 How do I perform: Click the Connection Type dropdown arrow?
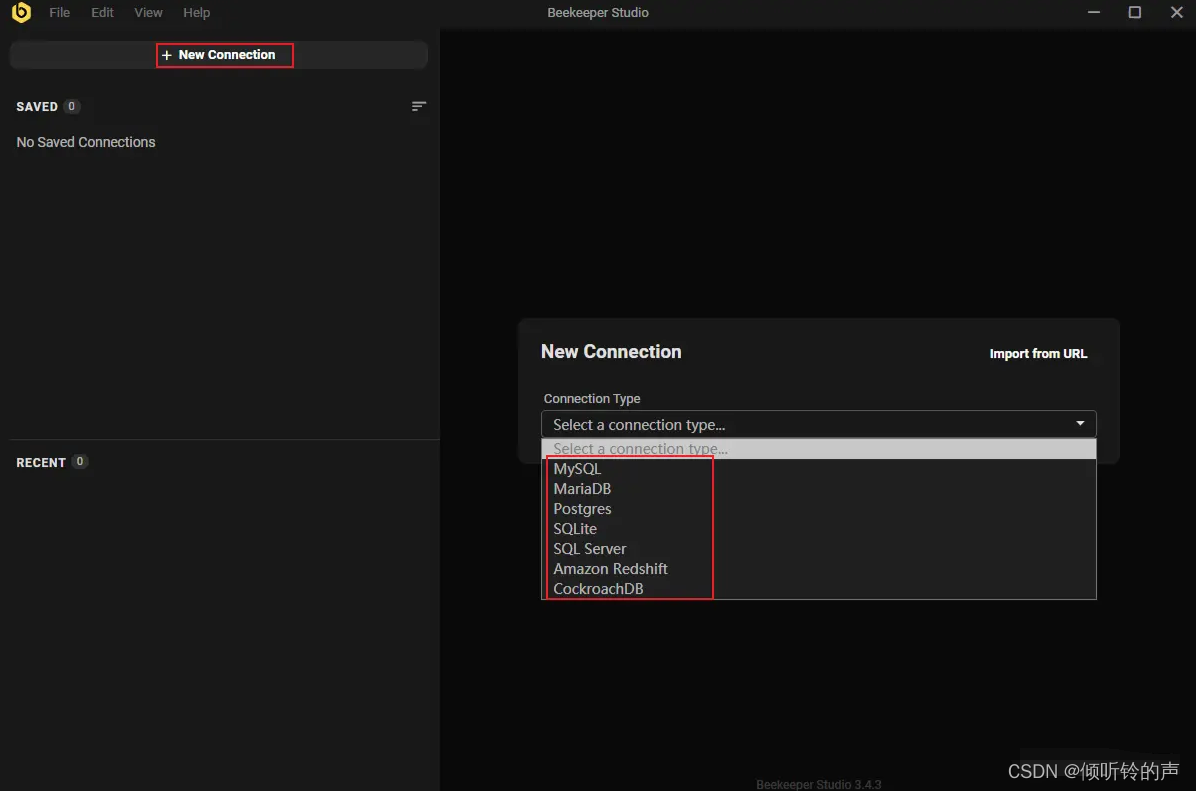coord(1080,423)
